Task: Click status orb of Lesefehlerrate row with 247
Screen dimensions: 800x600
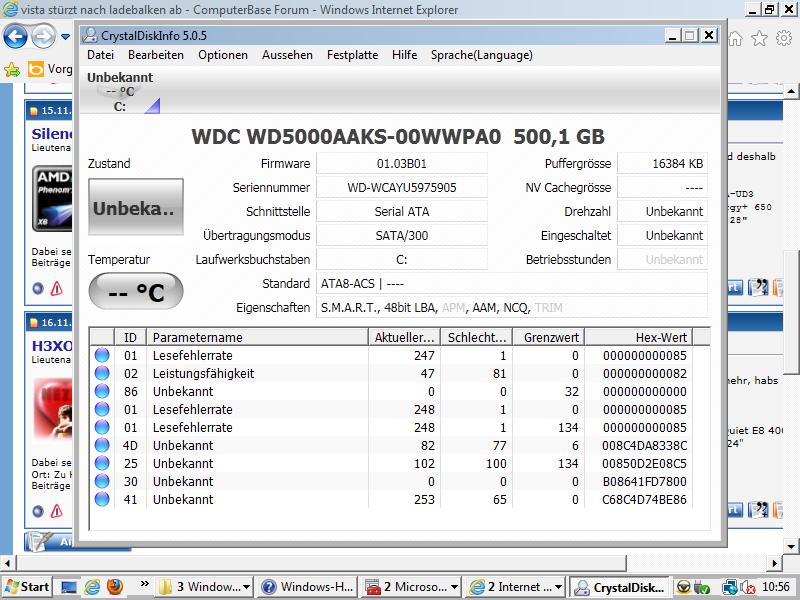Action: click(x=102, y=355)
